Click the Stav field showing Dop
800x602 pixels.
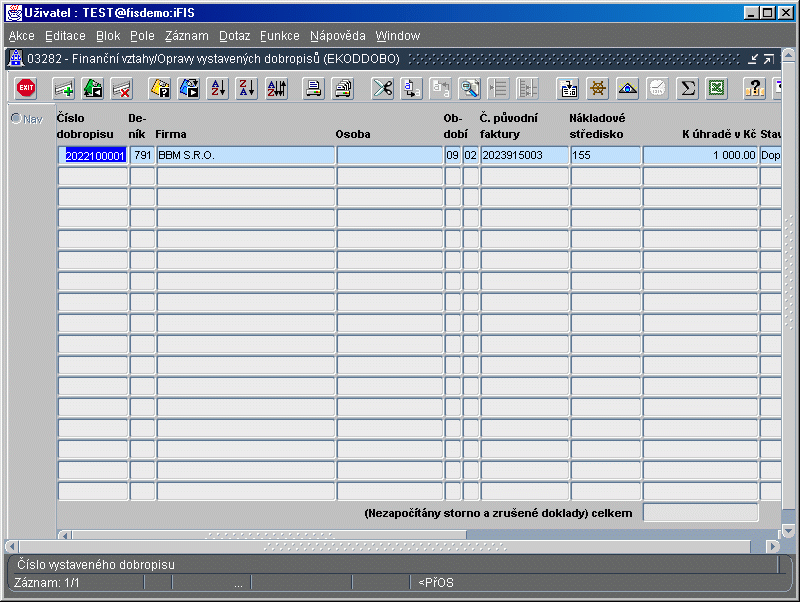(770, 155)
